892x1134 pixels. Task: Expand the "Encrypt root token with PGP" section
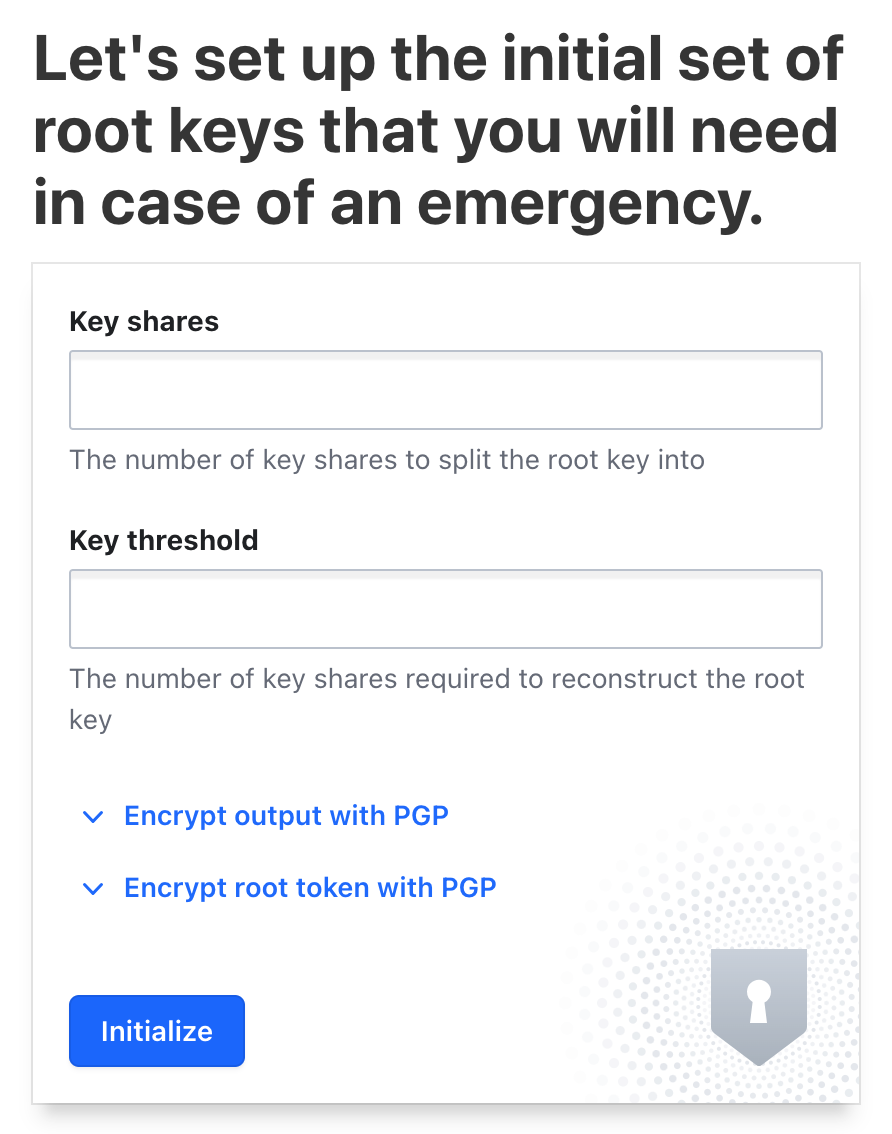tap(309, 888)
